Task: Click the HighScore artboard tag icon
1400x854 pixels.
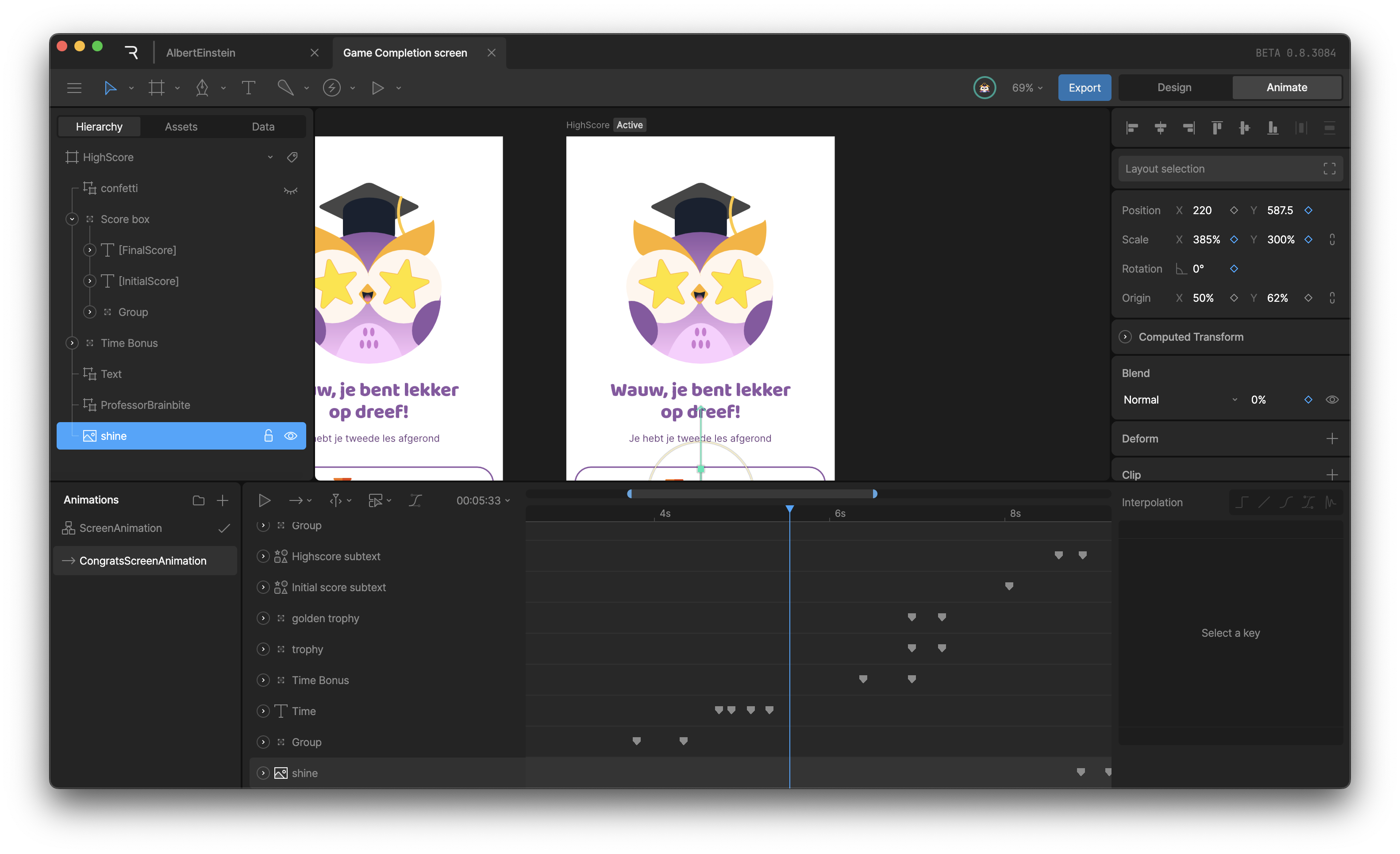Action: click(292, 158)
